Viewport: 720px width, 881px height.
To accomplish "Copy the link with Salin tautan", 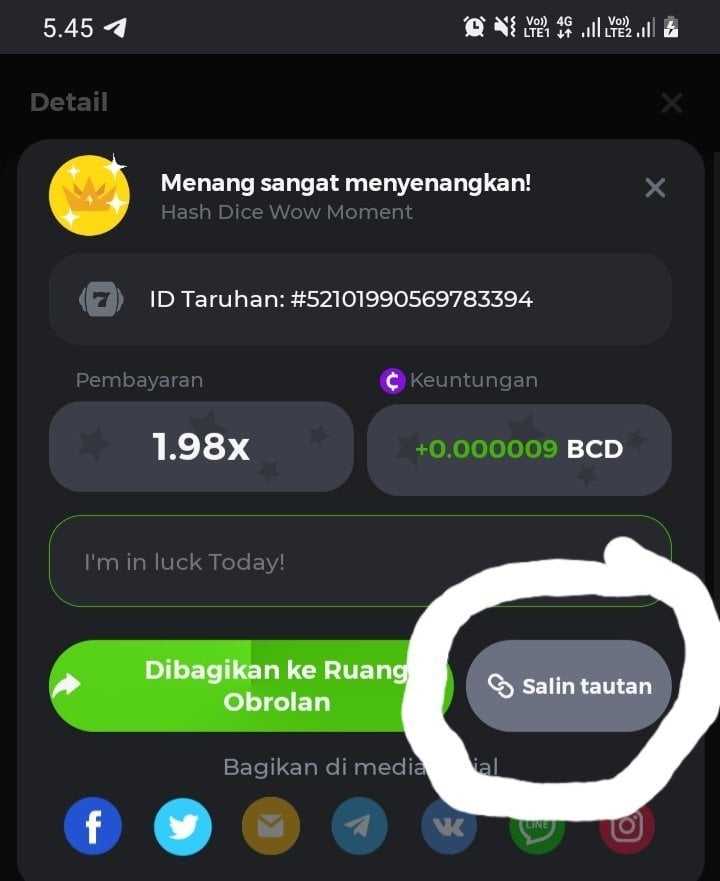I will (x=569, y=685).
